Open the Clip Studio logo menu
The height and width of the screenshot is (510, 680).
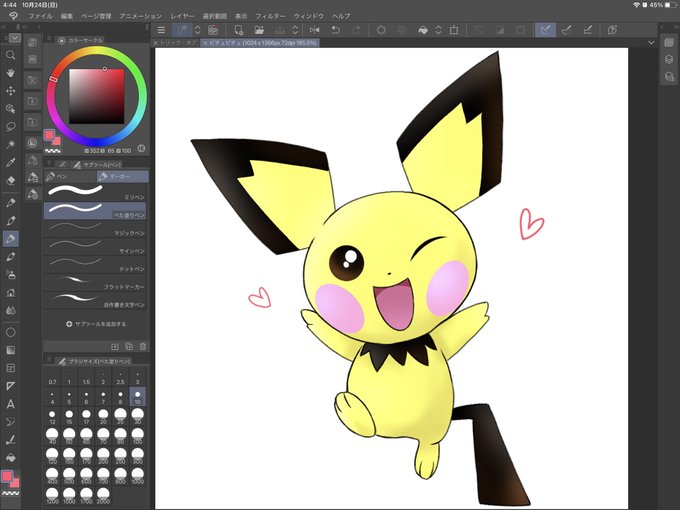(x=13, y=16)
